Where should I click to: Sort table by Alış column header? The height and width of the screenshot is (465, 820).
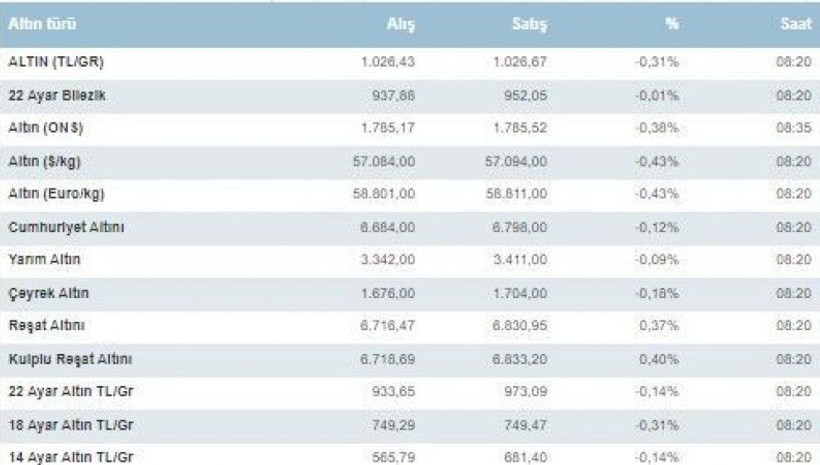pos(400,24)
